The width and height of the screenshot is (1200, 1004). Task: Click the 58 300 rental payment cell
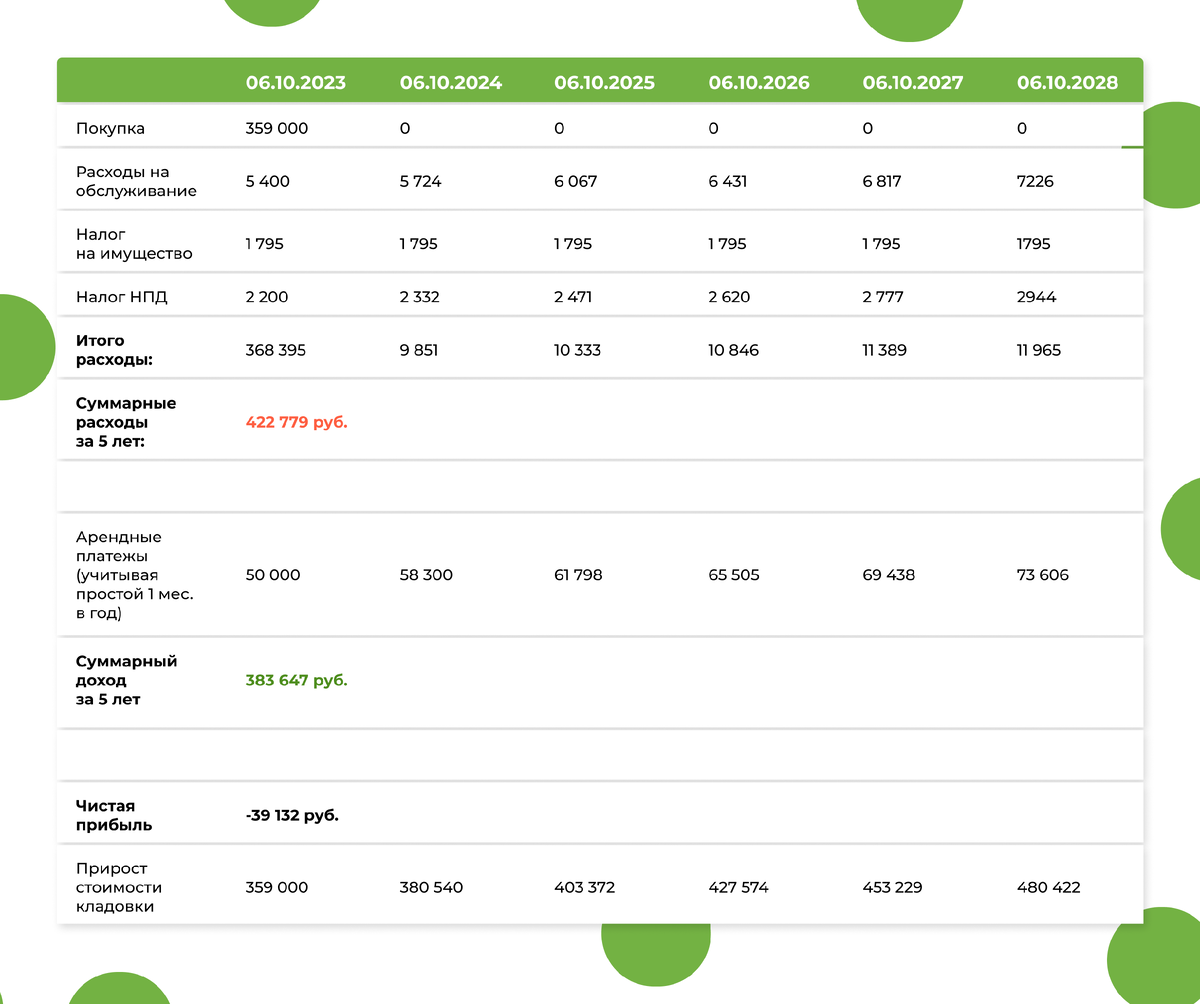tap(426, 576)
